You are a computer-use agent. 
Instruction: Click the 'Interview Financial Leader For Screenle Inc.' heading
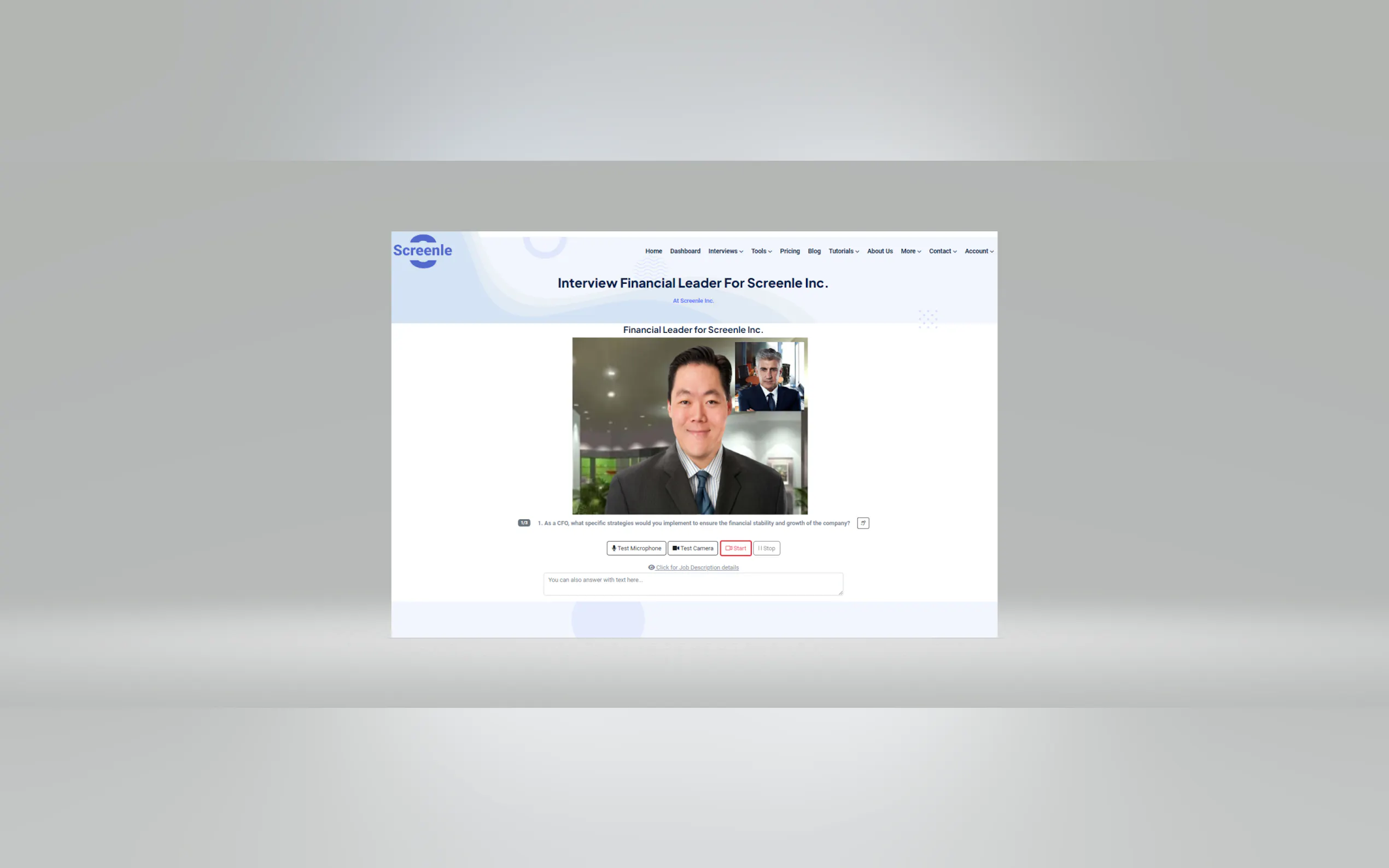point(693,283)
